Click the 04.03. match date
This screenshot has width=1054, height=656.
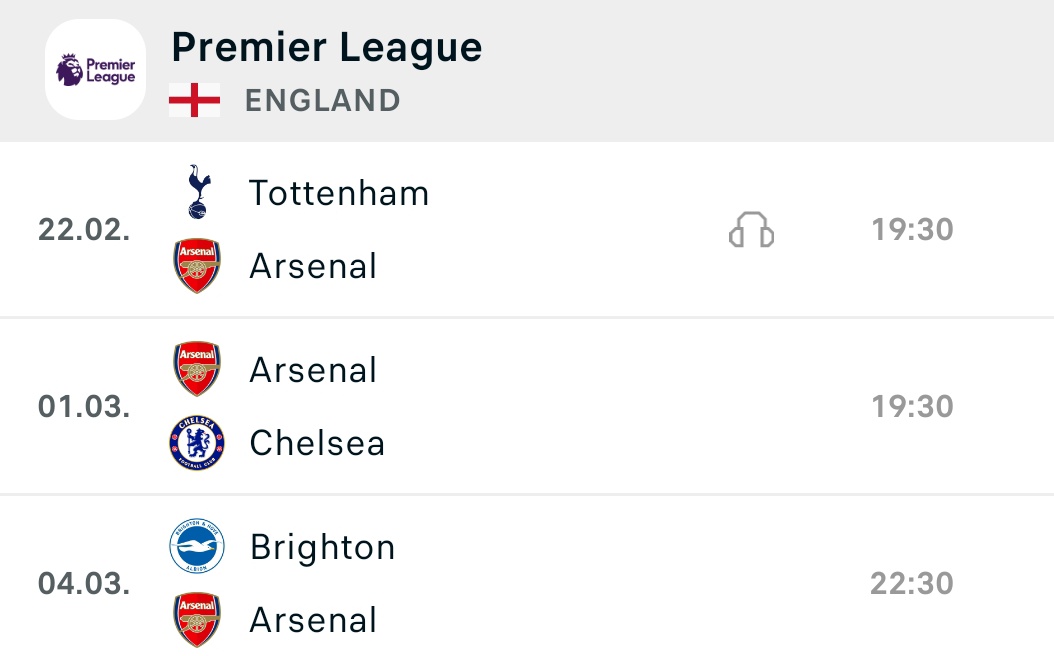click(84, 584)
